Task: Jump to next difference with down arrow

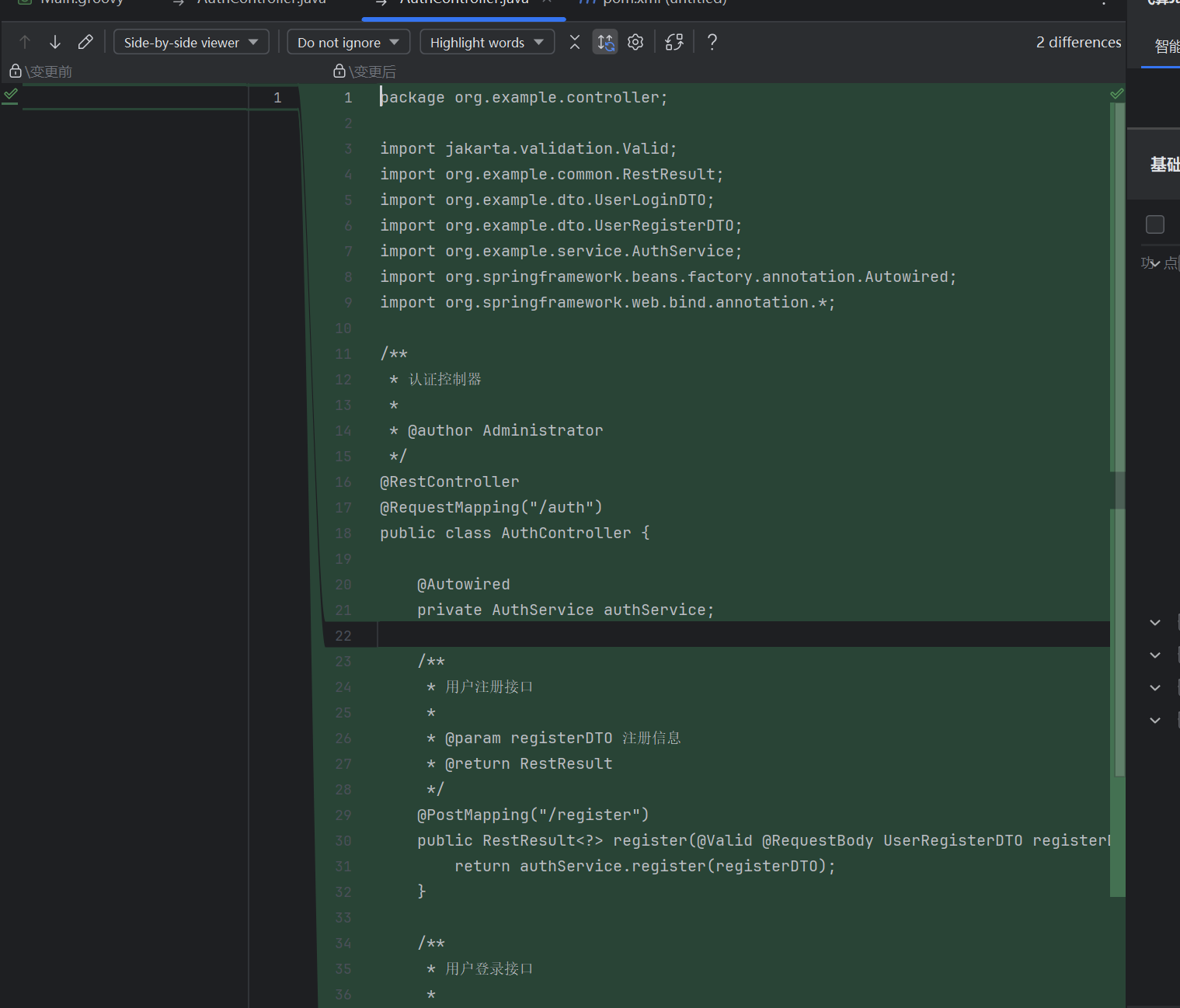Action: [55, 42]
